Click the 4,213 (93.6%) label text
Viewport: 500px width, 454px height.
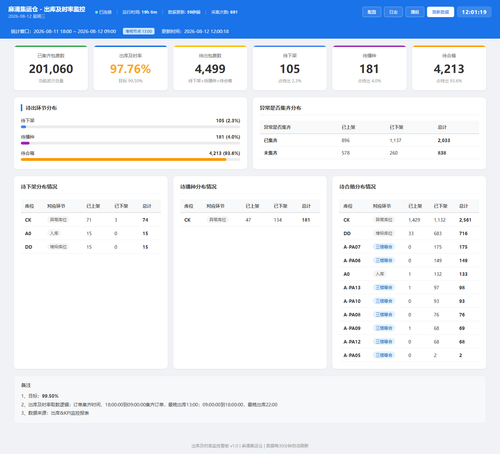[x=225, y=153]
